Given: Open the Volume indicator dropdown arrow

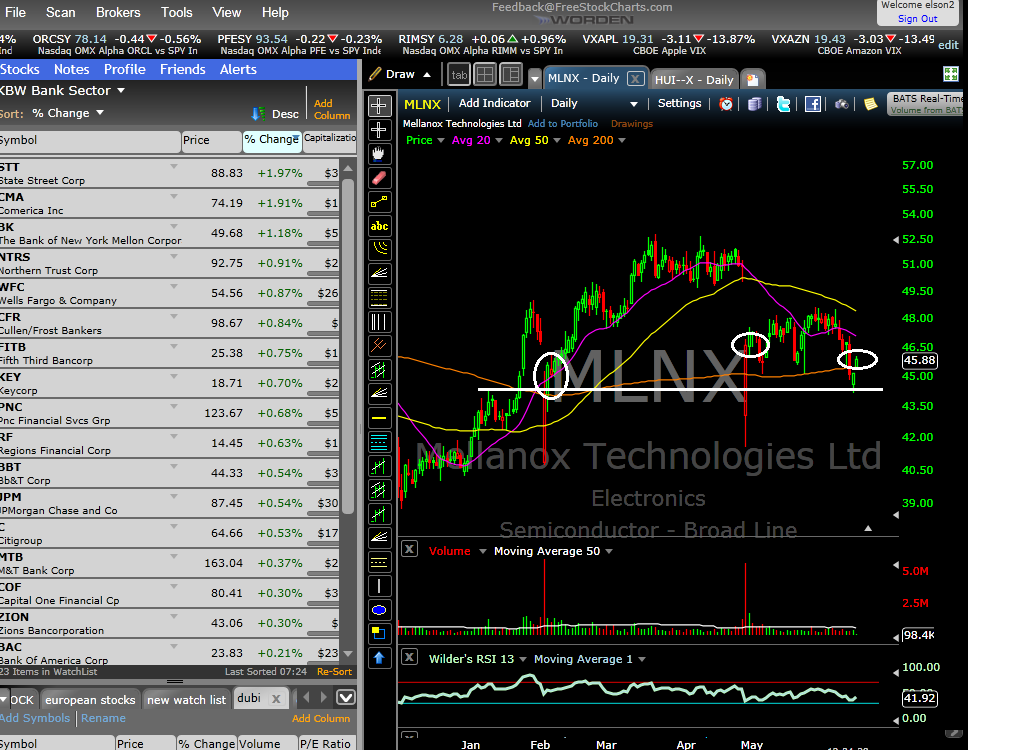Looking at the screenshot, I should click(483, 551).
